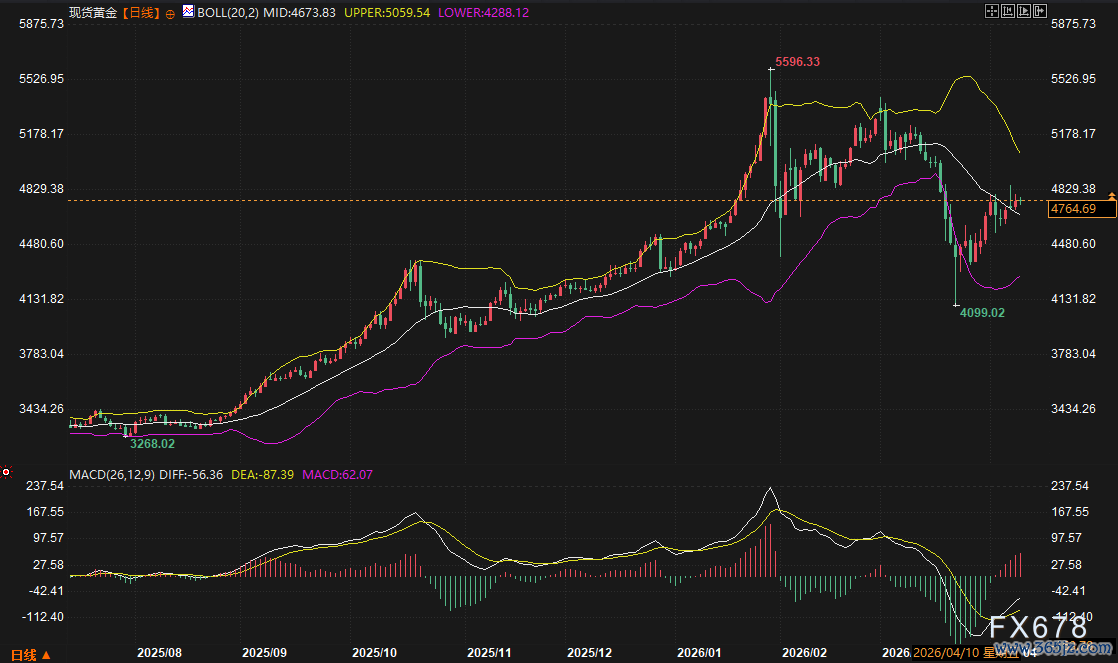Click the 2025/11 date label on time axis

point(489,652)
